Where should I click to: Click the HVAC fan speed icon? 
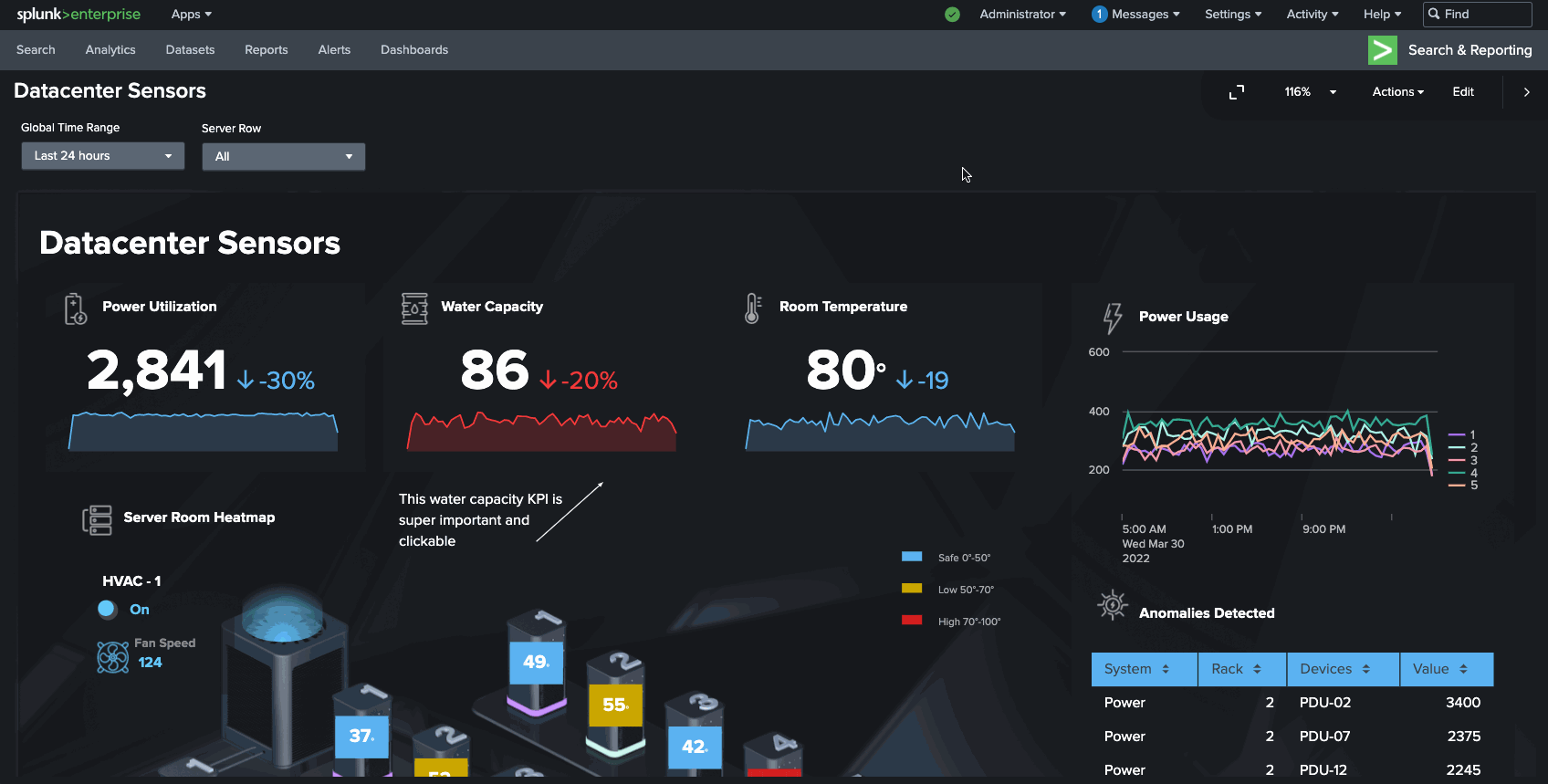tap(112, 656)
